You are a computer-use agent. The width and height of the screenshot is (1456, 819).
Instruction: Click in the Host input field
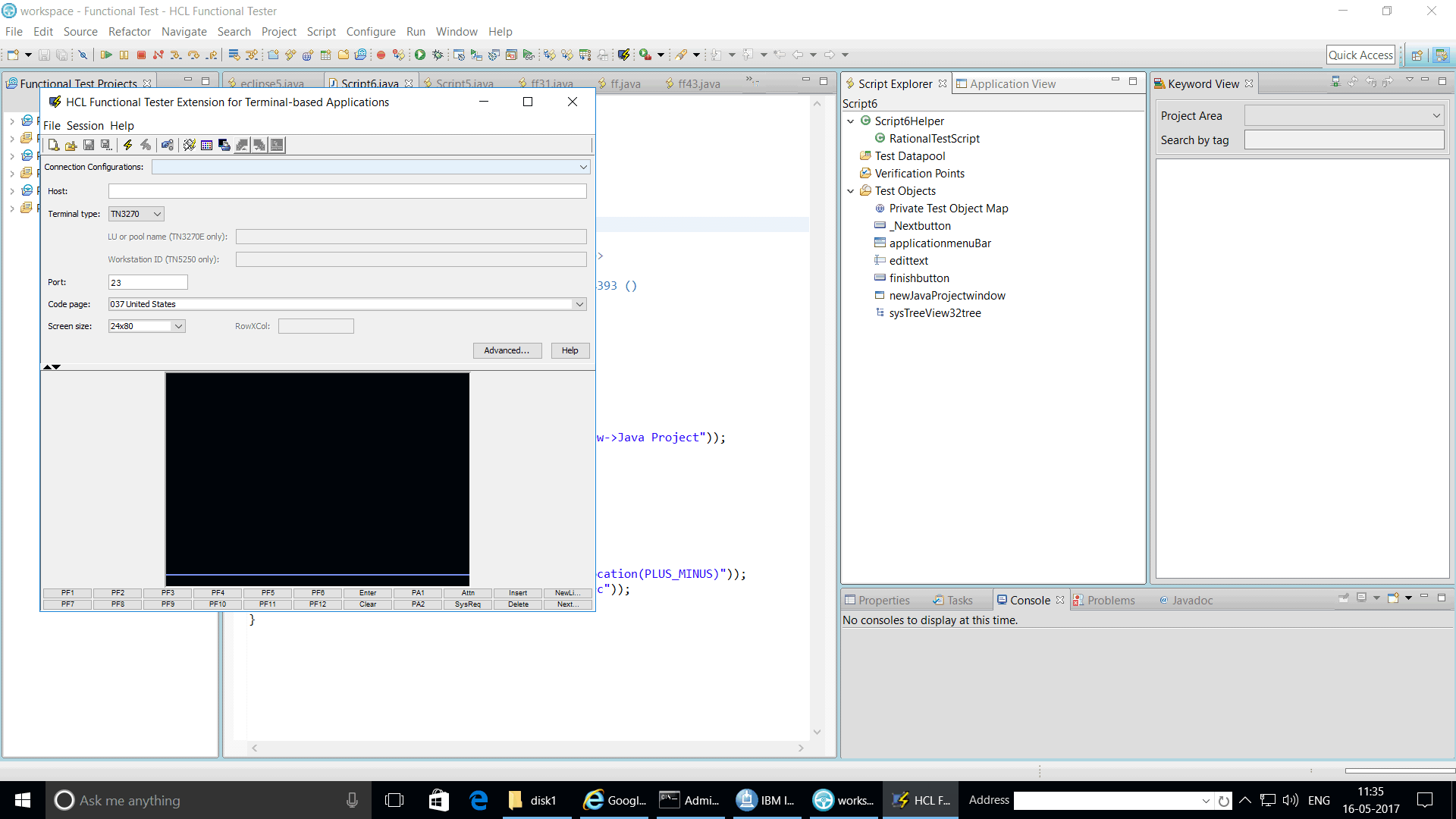[347, 191]
